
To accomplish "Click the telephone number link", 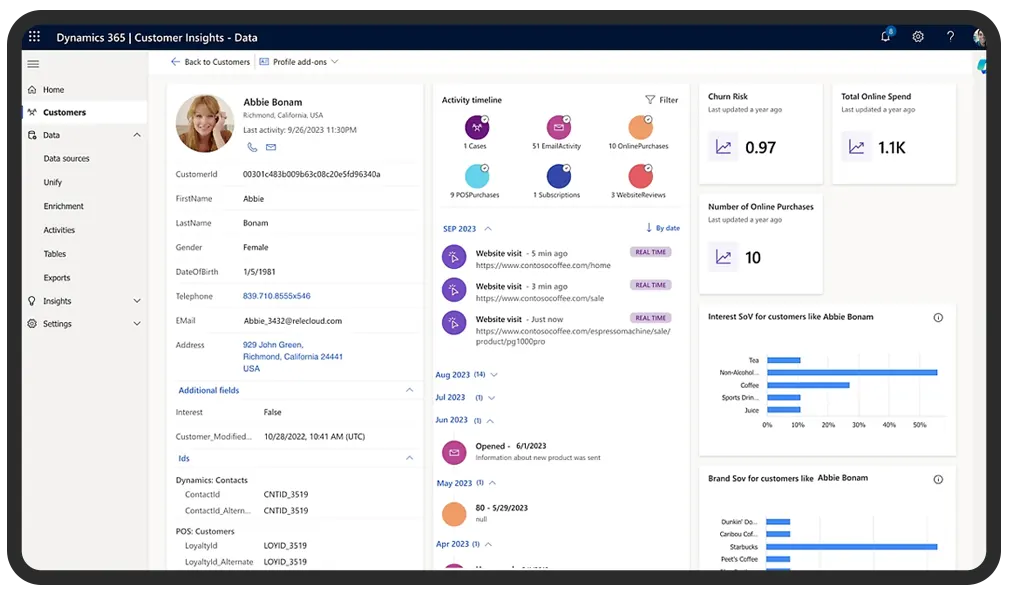I will [276, 296].
